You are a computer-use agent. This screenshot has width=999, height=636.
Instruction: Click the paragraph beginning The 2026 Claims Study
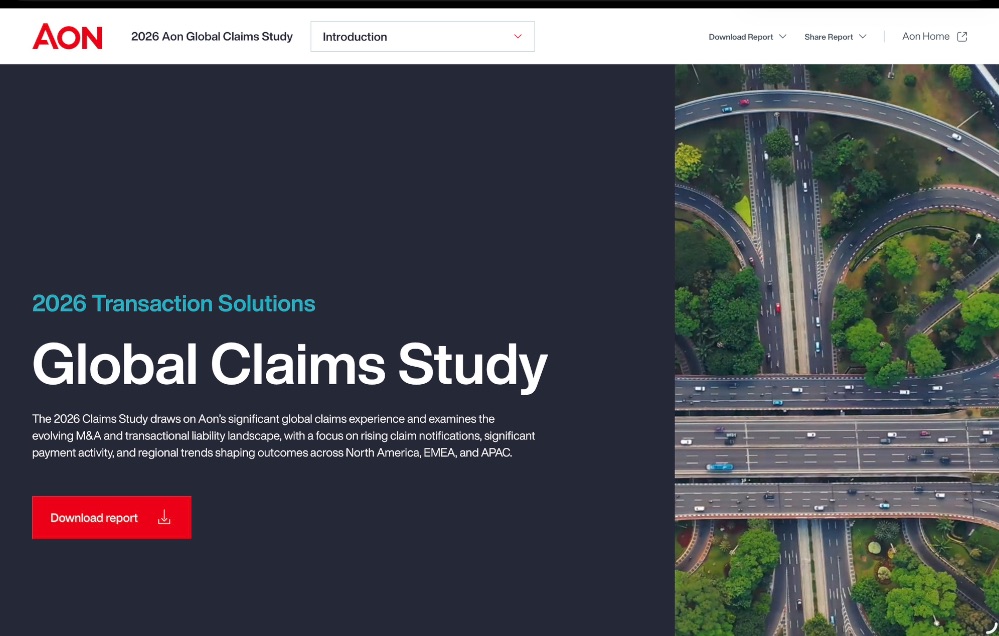[284, 436]
